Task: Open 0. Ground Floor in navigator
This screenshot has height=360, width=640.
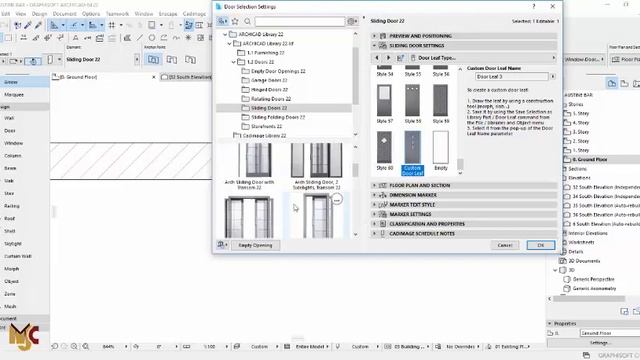Action: click(589, 160)
